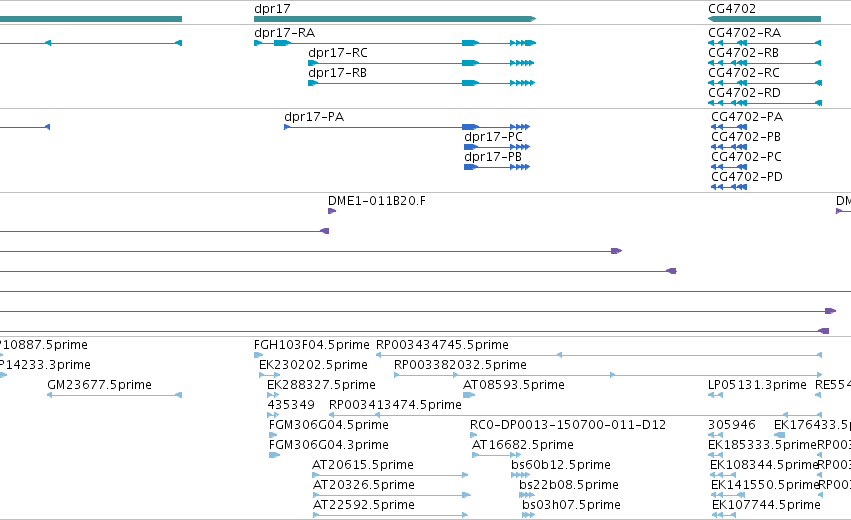
Task: Select EST RP003434745.5prime
Action: coord(442,345)
